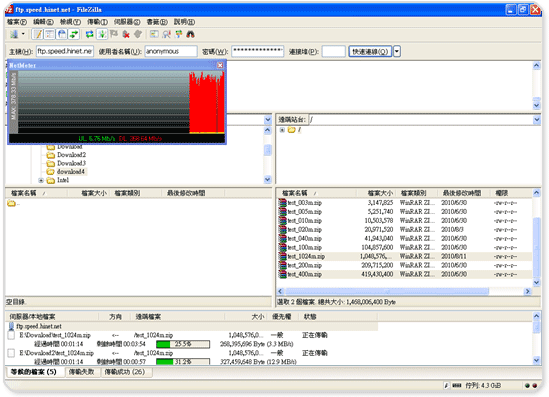This screenshot has width=549, height=397.
Task: Select the test_200m.zip remote file row
Action: (x=405, y=265)
